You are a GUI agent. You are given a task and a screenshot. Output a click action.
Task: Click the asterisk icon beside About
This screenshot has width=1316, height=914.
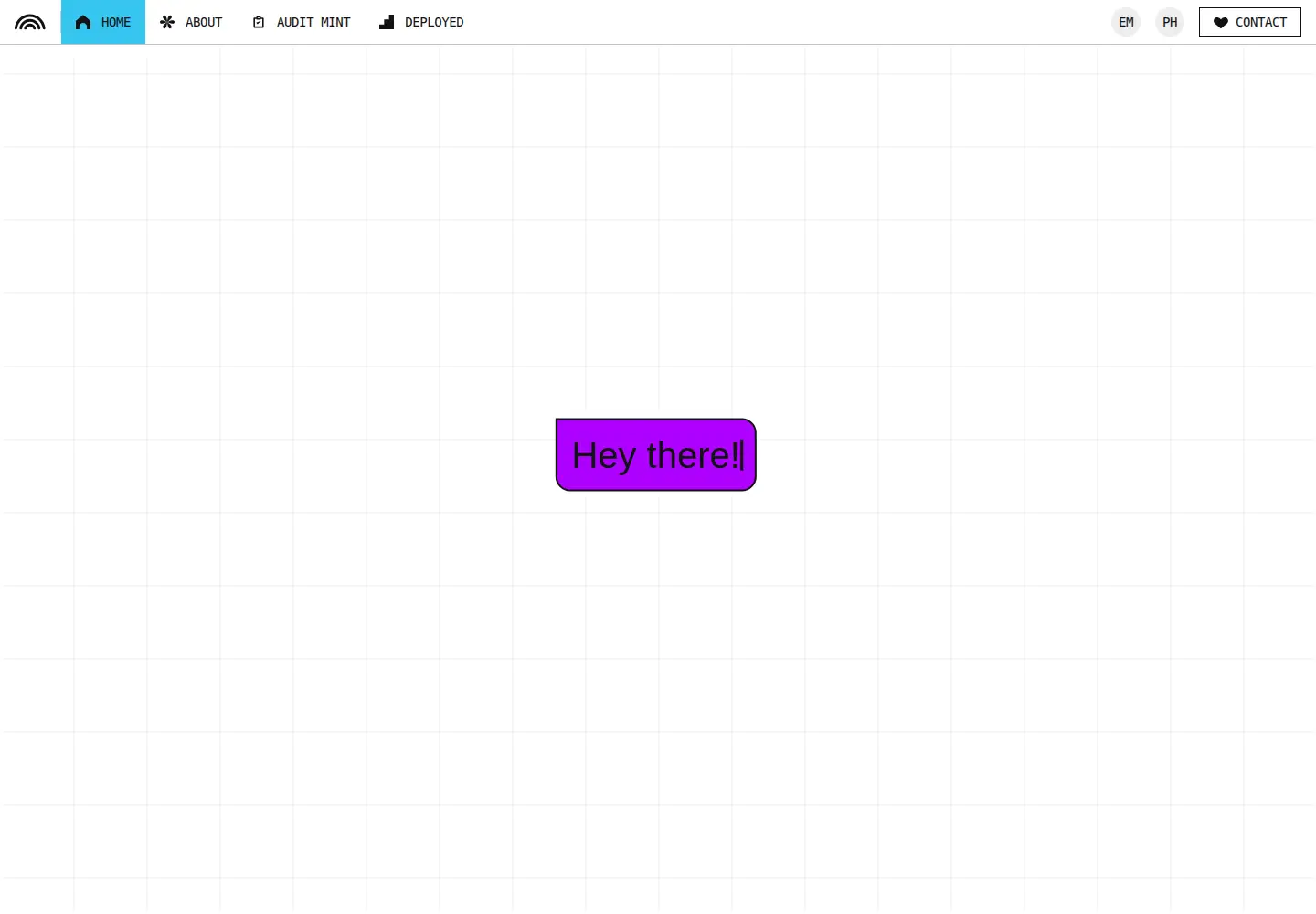tap(167, 22)
